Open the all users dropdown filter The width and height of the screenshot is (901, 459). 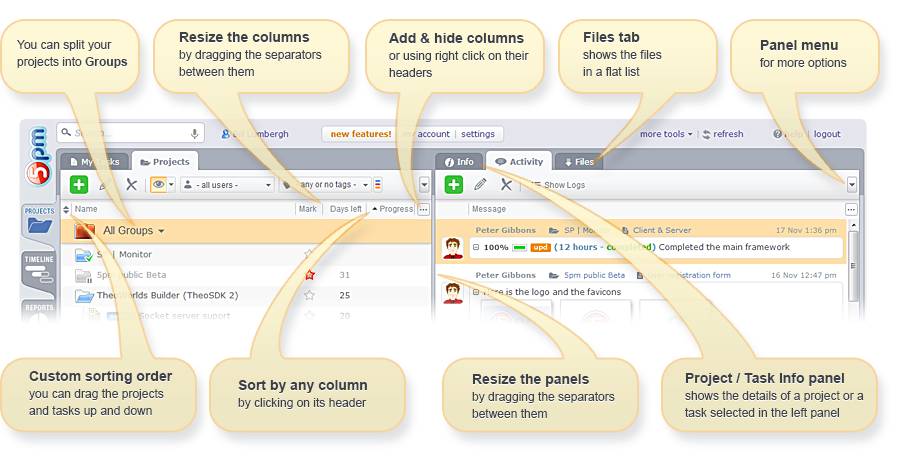[x=227, y=185]
